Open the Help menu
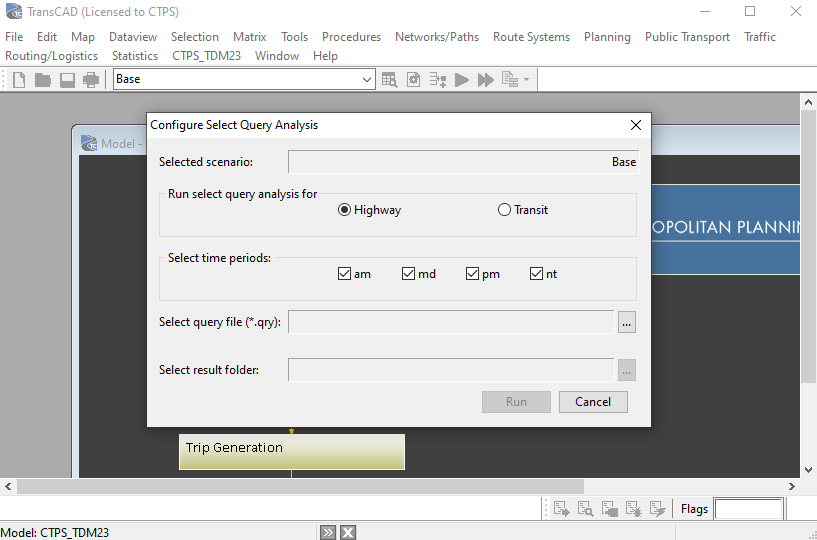This screenshot has height=540, width=817. 325,56
